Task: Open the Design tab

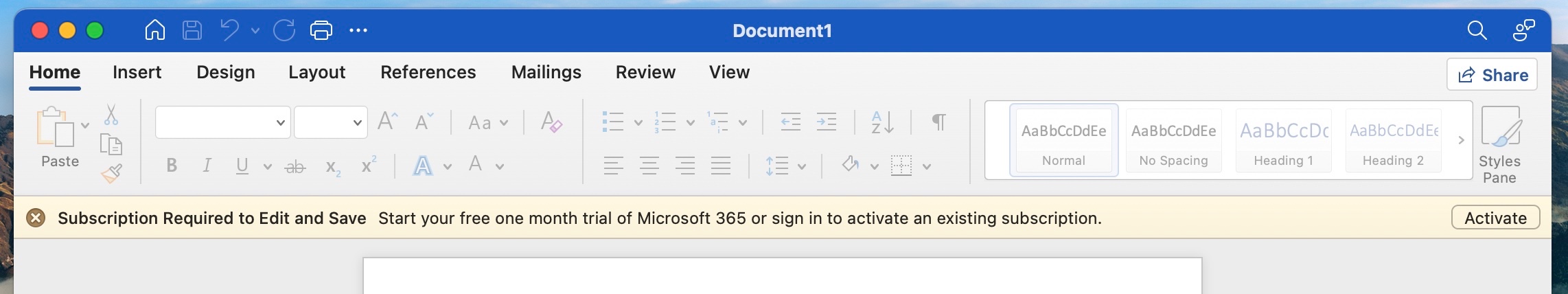Action: coord(226,72)
